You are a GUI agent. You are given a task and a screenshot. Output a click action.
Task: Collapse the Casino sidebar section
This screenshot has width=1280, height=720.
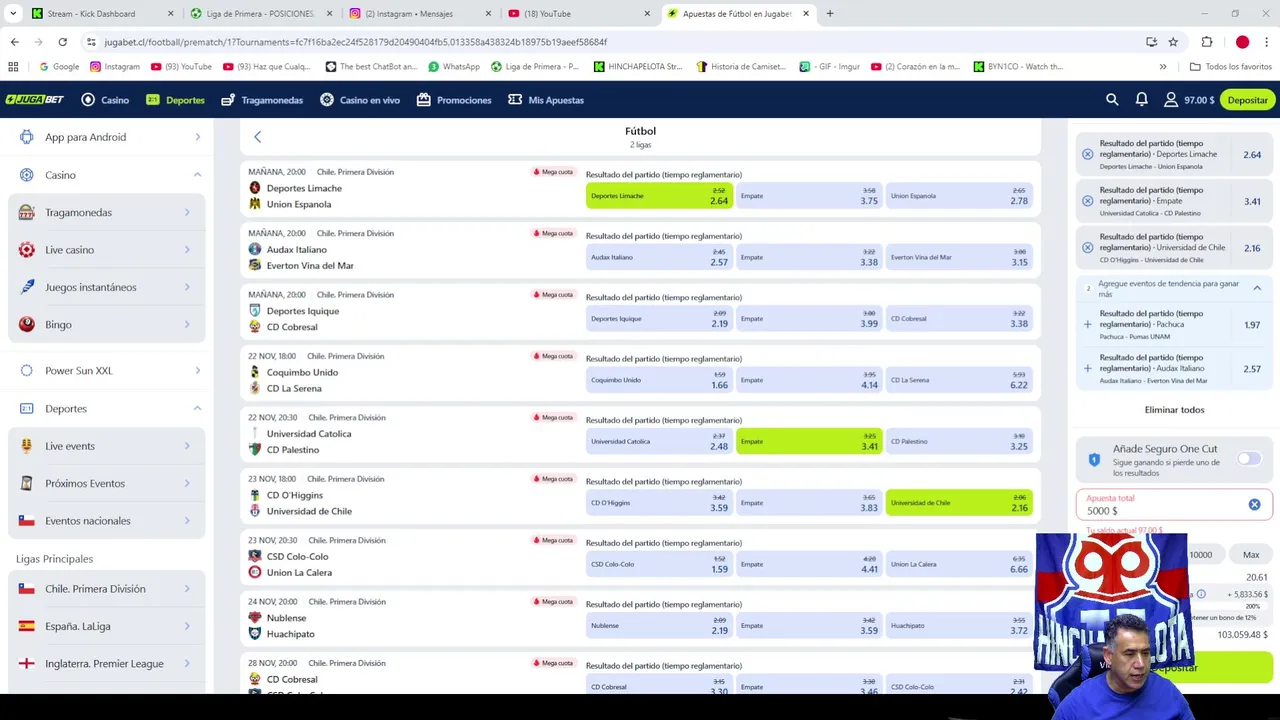pyautogui.click(x=197, y=175)
